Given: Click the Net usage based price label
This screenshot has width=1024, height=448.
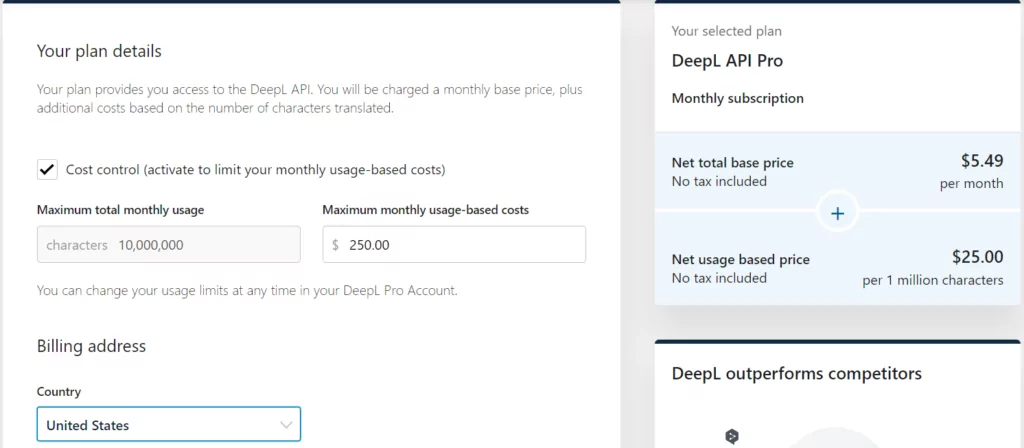Looking at the screenshot, I should click(741, 260).
